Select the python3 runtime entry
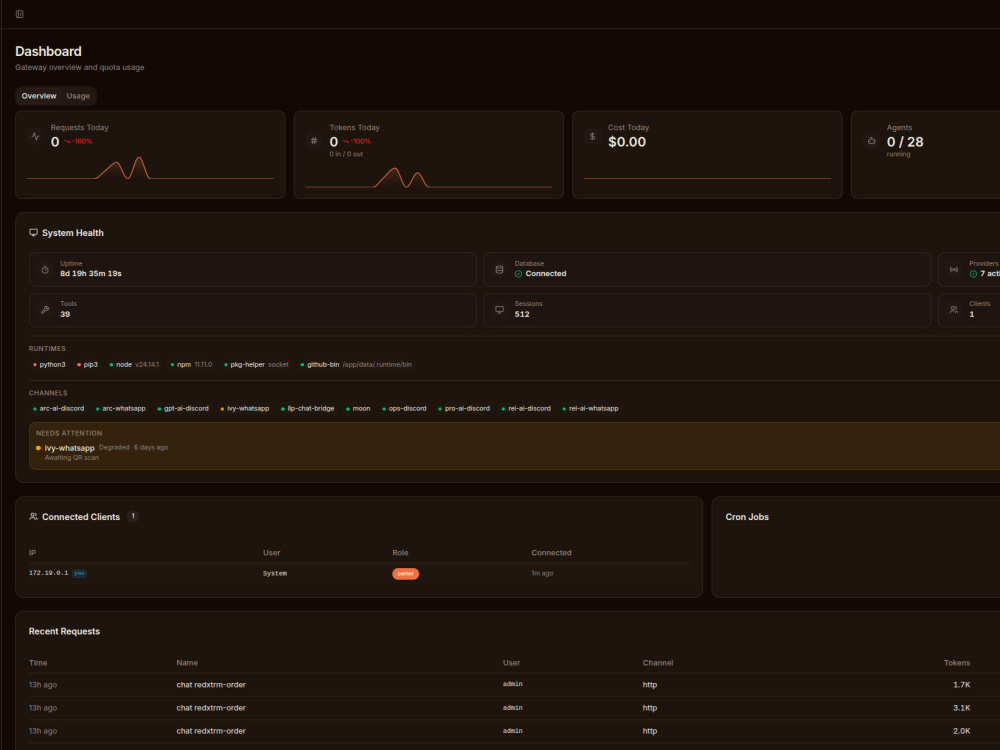The width and height of the screenshot is (1000, 750). pyautogui.click(x=49, y=365)
